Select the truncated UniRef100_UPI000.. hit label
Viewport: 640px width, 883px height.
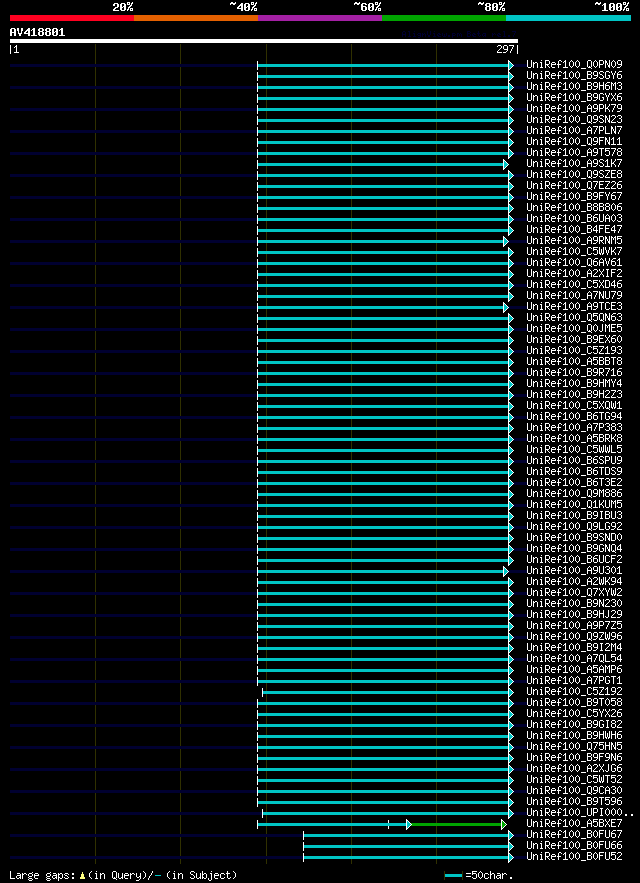coord(580,812)
